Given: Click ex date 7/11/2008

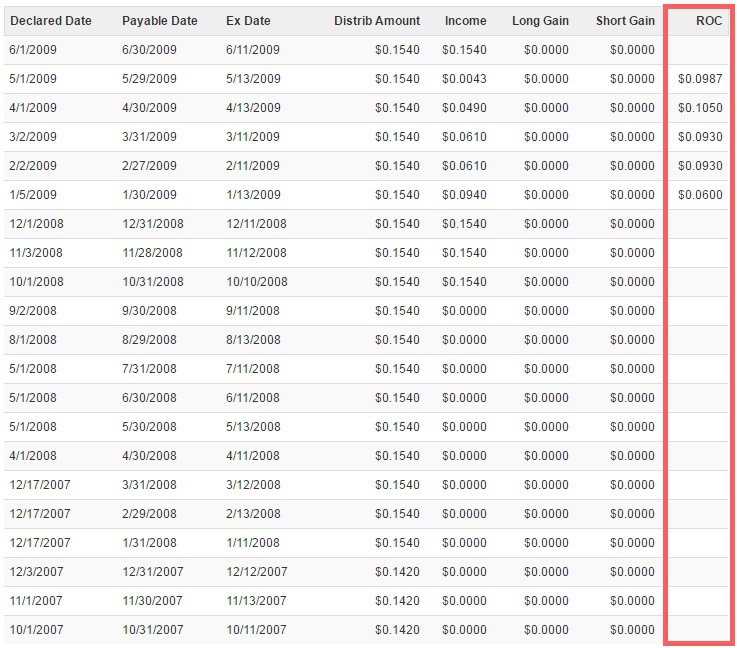Looking at the screenshot, I should click(253, 369).
